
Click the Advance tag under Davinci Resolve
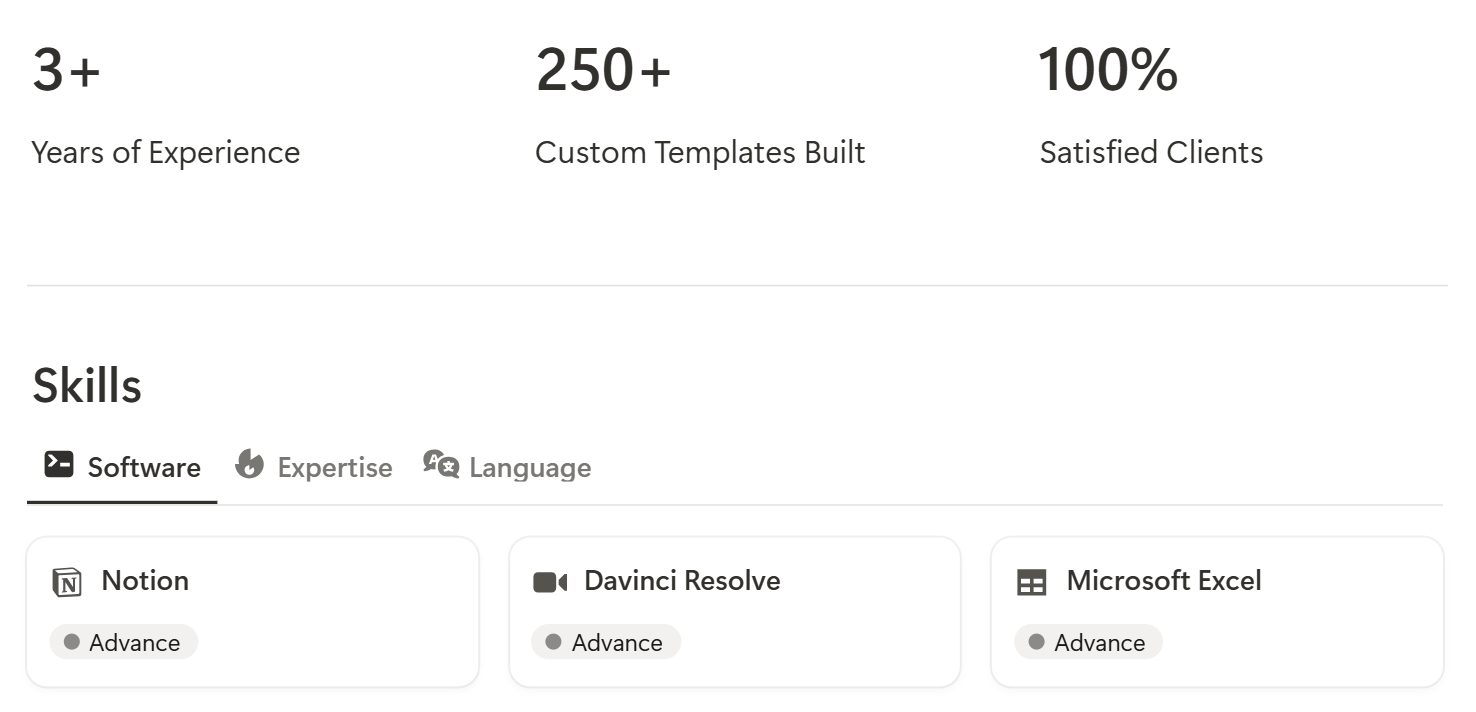pyautogui.click(x=606, y=642)
